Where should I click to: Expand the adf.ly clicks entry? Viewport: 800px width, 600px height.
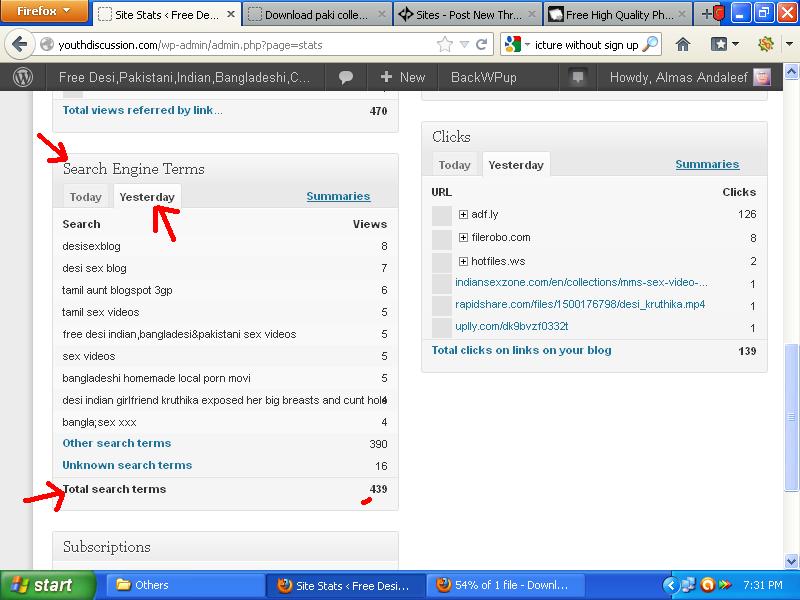click(x=463, y=214)
